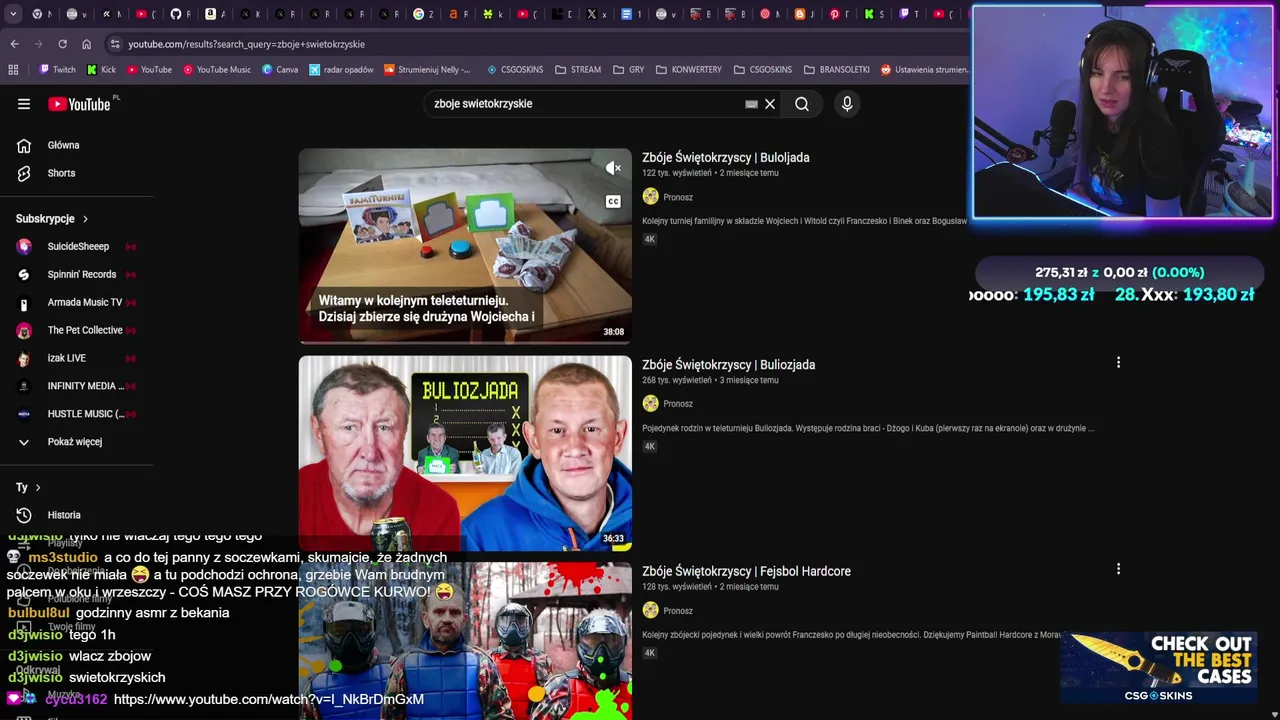Image resolution: width=1280 pixels, height=720 pixels.
Task: Open the Buliozjada video thumbnail
Action: 465,452
